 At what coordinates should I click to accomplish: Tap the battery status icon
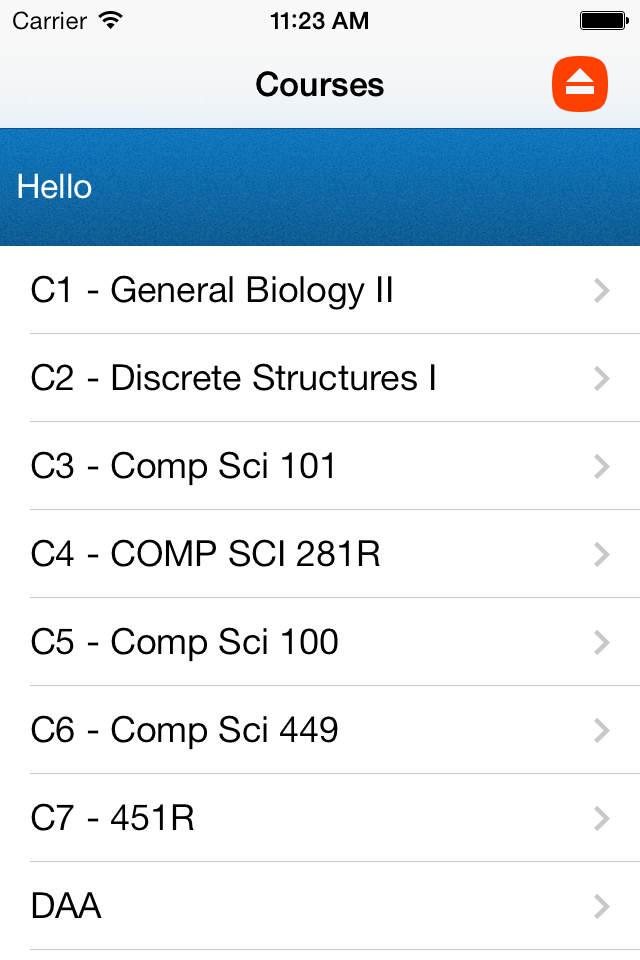point(602,20)
